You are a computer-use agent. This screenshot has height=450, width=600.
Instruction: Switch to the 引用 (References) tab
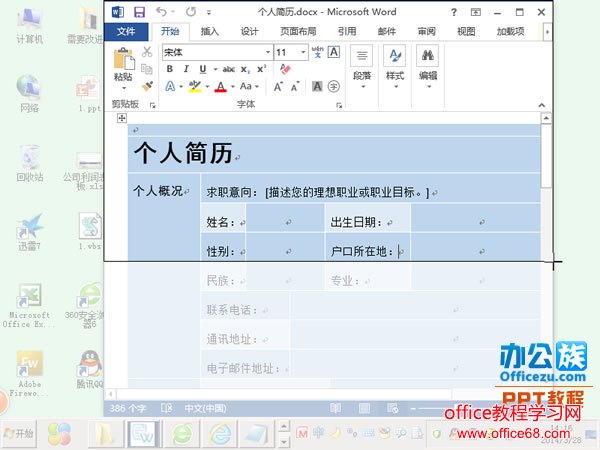(347, 31)
